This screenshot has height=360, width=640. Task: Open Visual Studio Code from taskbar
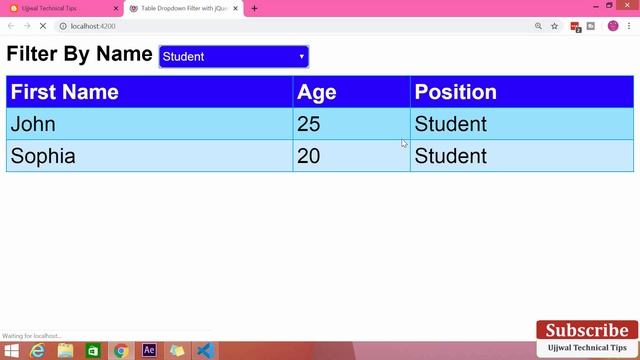coord(205,351)
